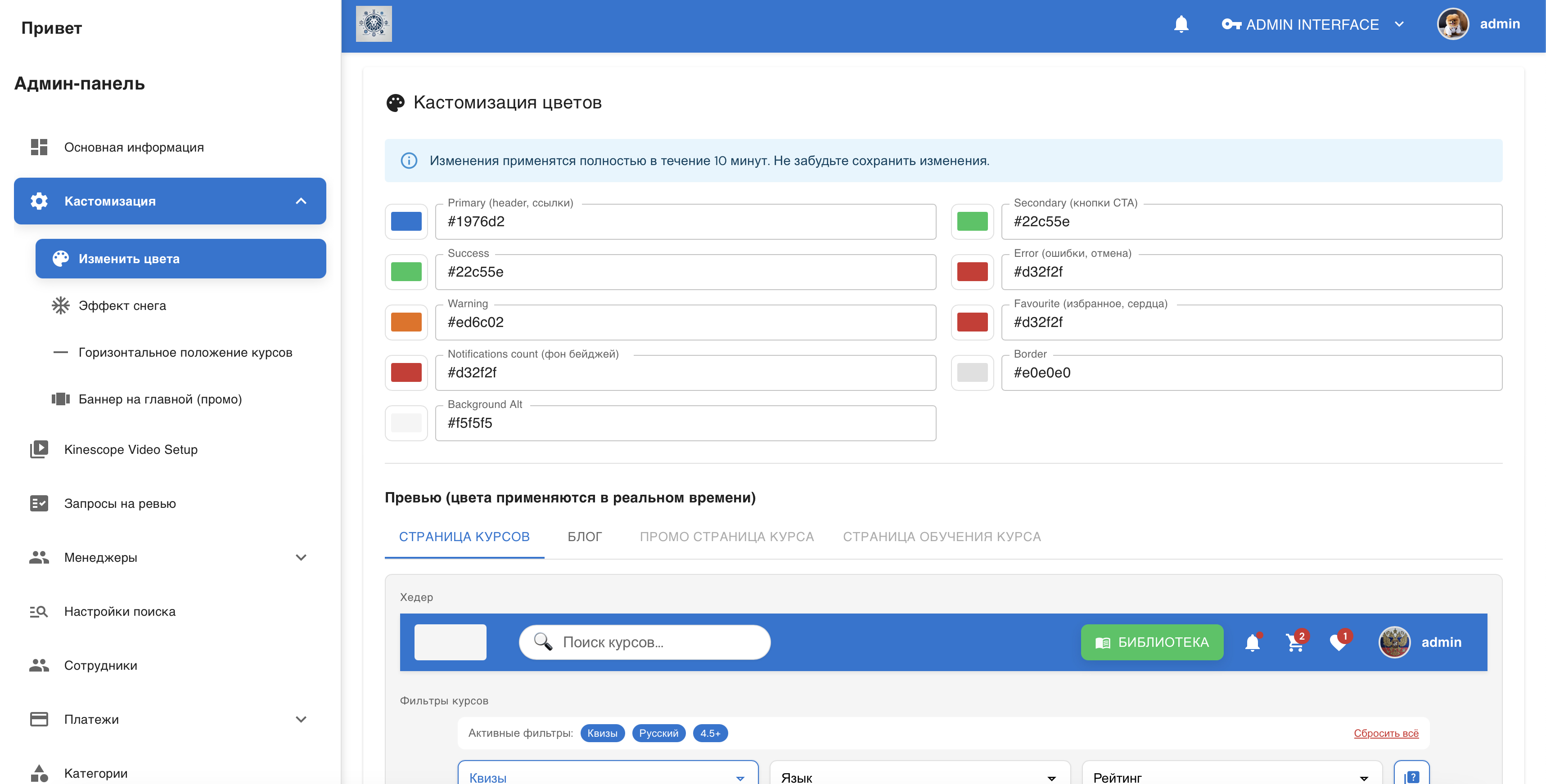
Task: Open the Notifications count color swatch
Action: pos(406,372)
